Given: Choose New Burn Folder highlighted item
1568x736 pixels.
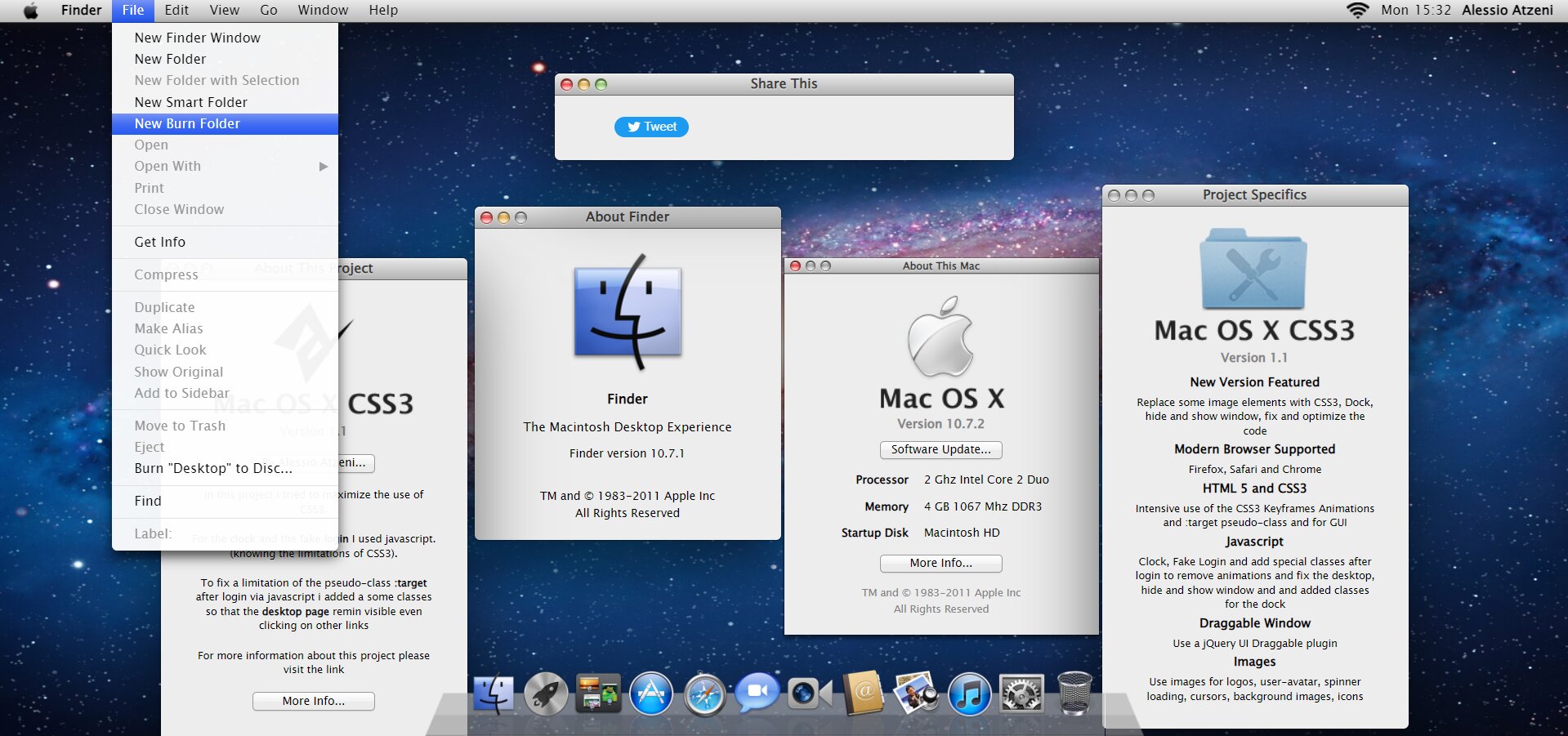Looking at the screenshot, I should click(225, 123).
